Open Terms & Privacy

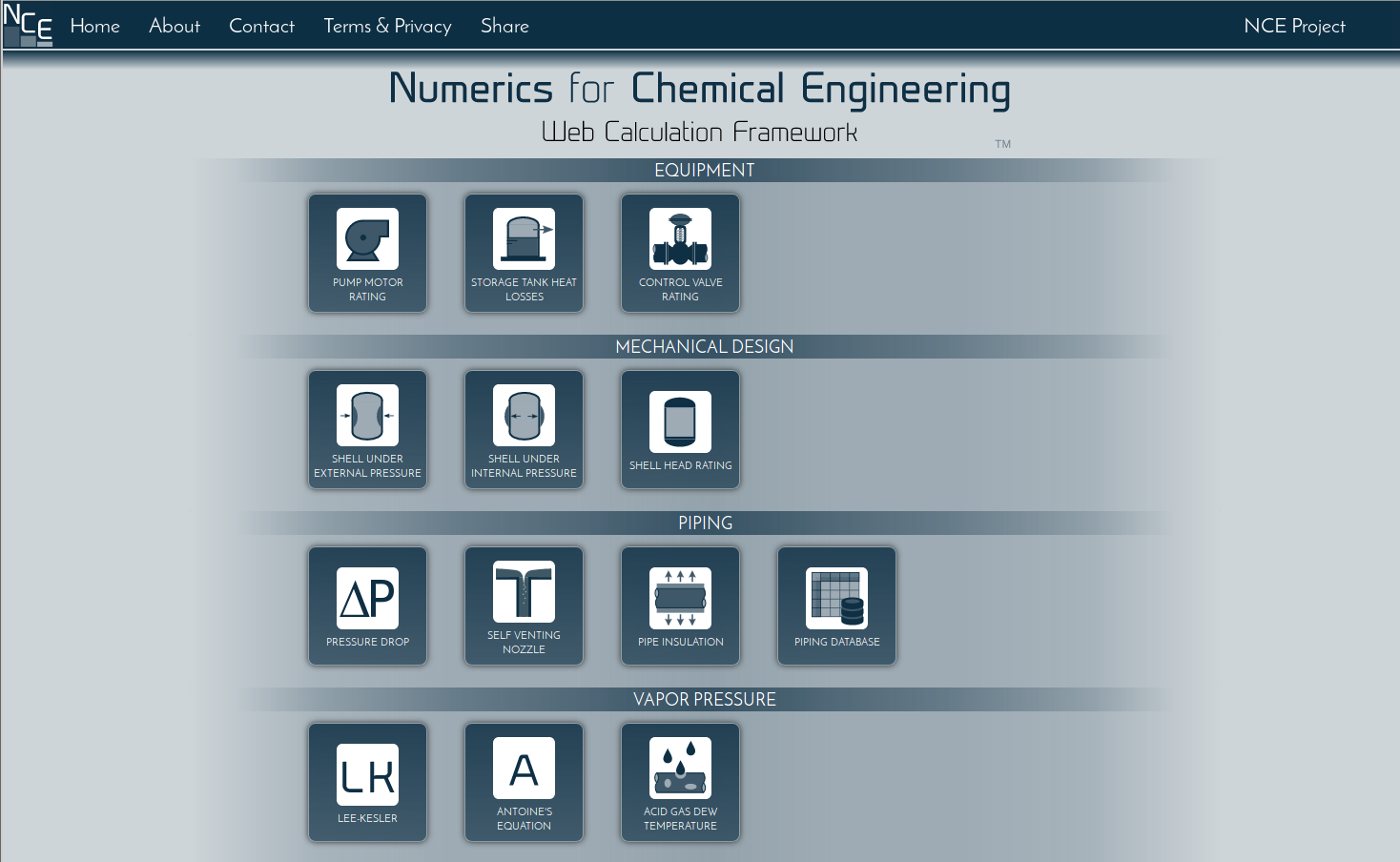(x=387, y=26)
